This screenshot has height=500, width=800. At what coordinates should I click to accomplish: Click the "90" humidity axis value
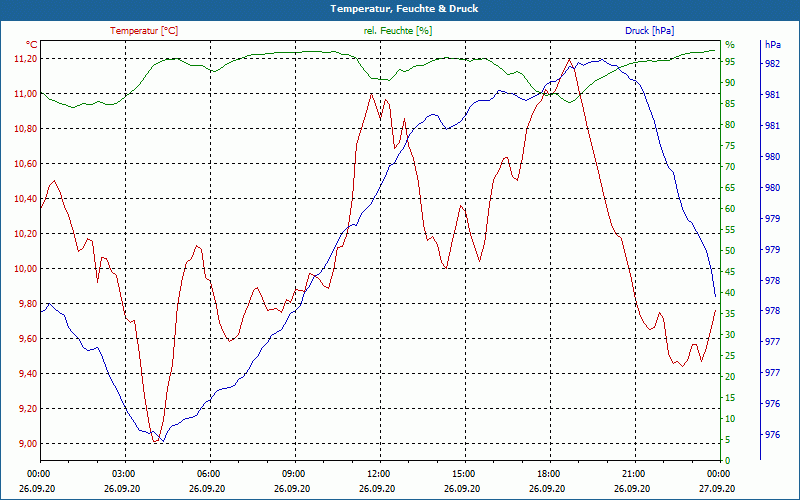tap(730, 83)
